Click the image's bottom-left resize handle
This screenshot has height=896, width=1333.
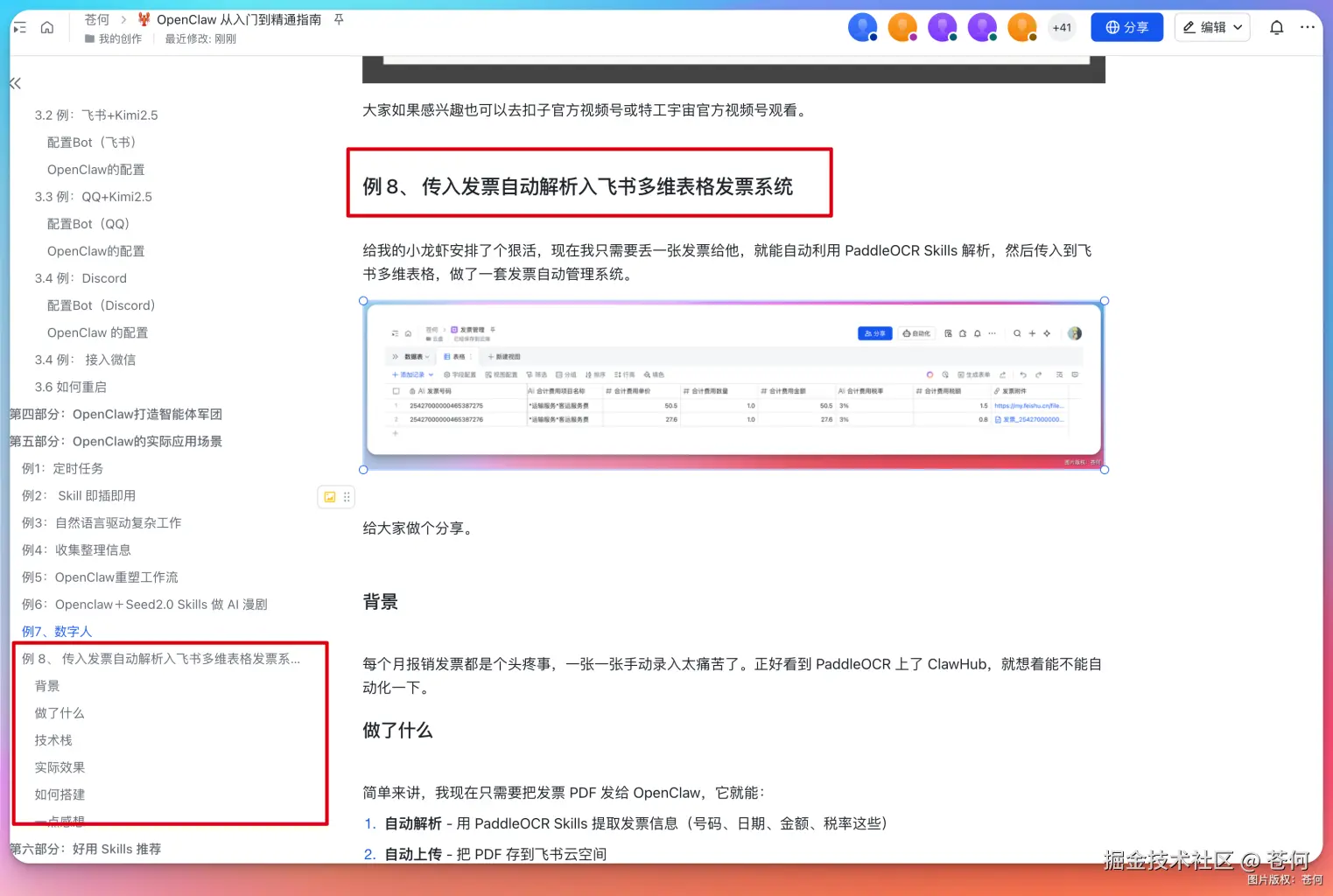pyautogui.click(x=363, y=470)
